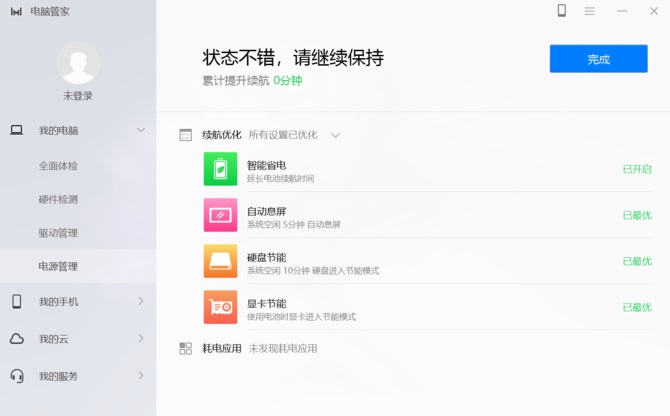670x416 pixels.
Task: Toggle 硬盘节能 已最优 status
Action: point(637,261)
